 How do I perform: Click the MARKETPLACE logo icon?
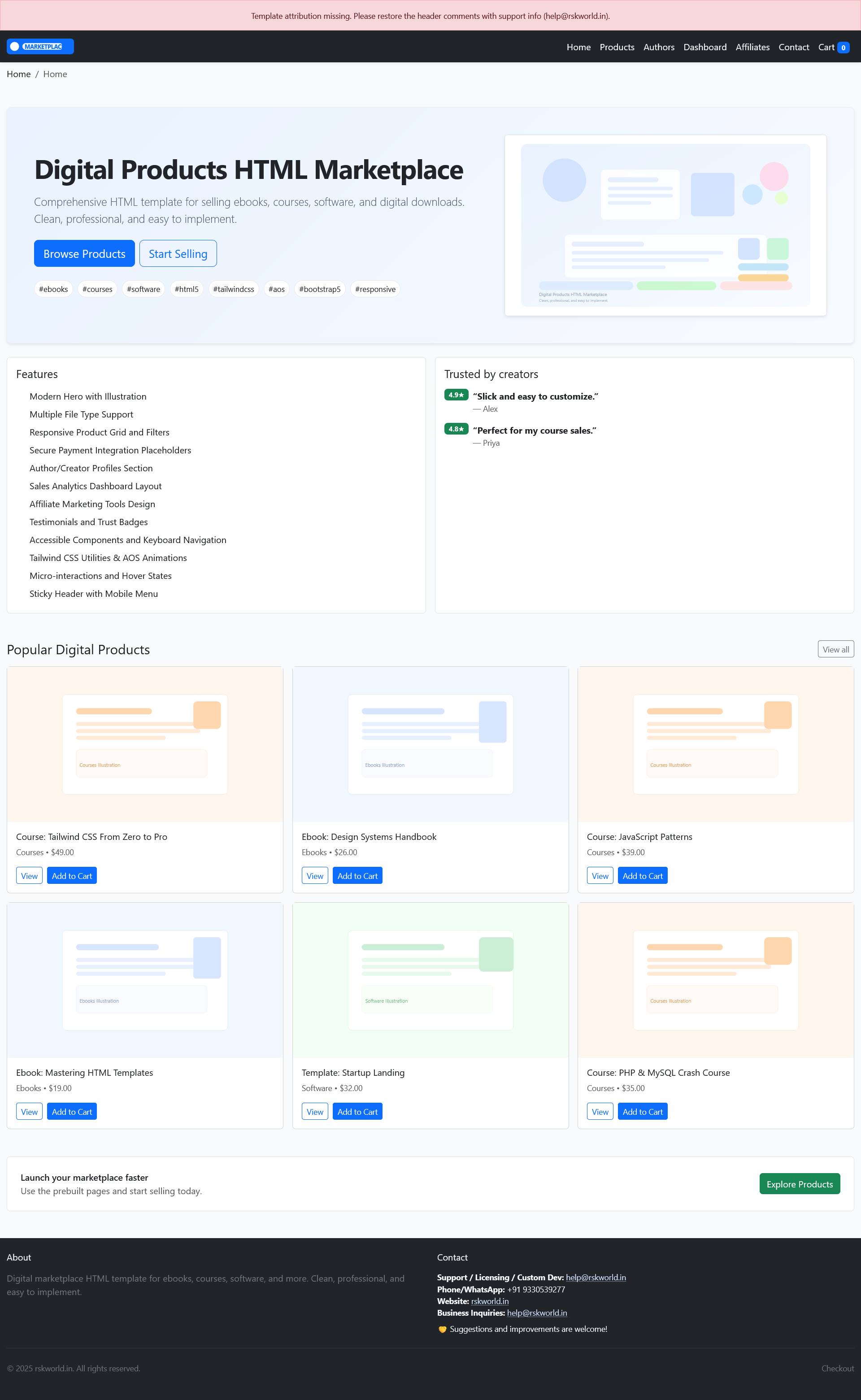click(14, 46)
